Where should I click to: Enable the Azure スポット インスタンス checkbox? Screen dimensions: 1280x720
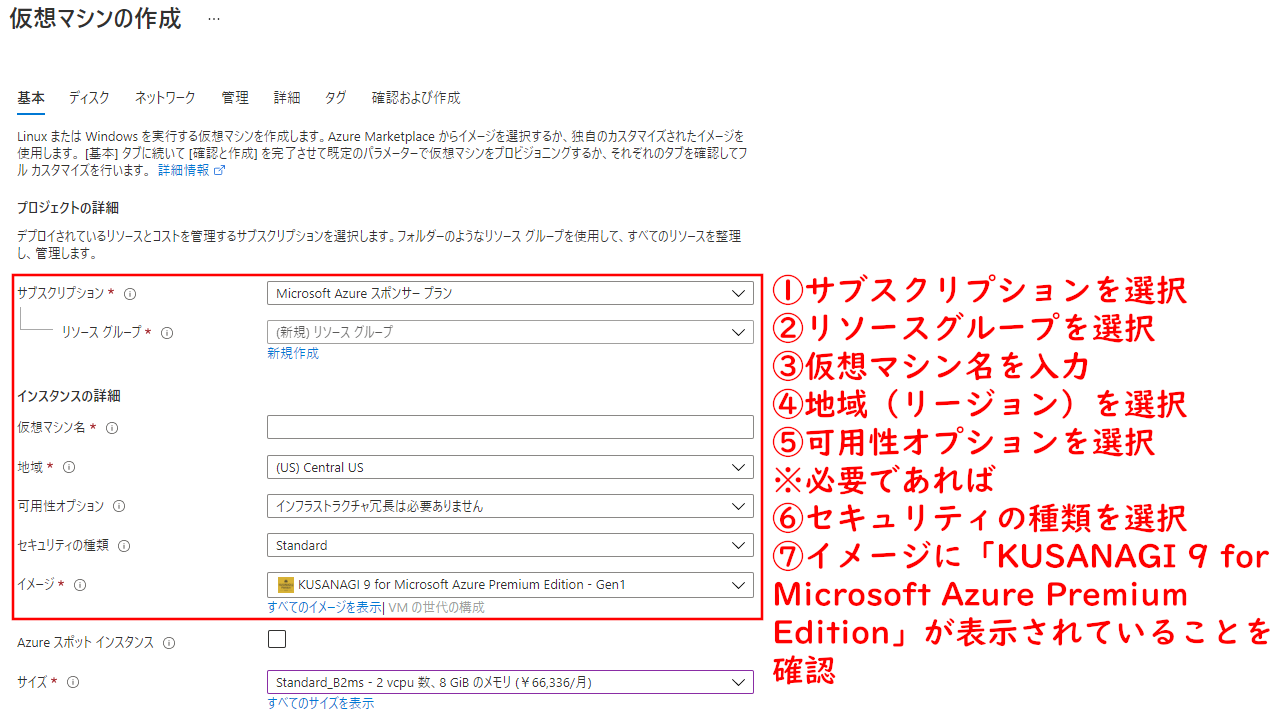277,639
